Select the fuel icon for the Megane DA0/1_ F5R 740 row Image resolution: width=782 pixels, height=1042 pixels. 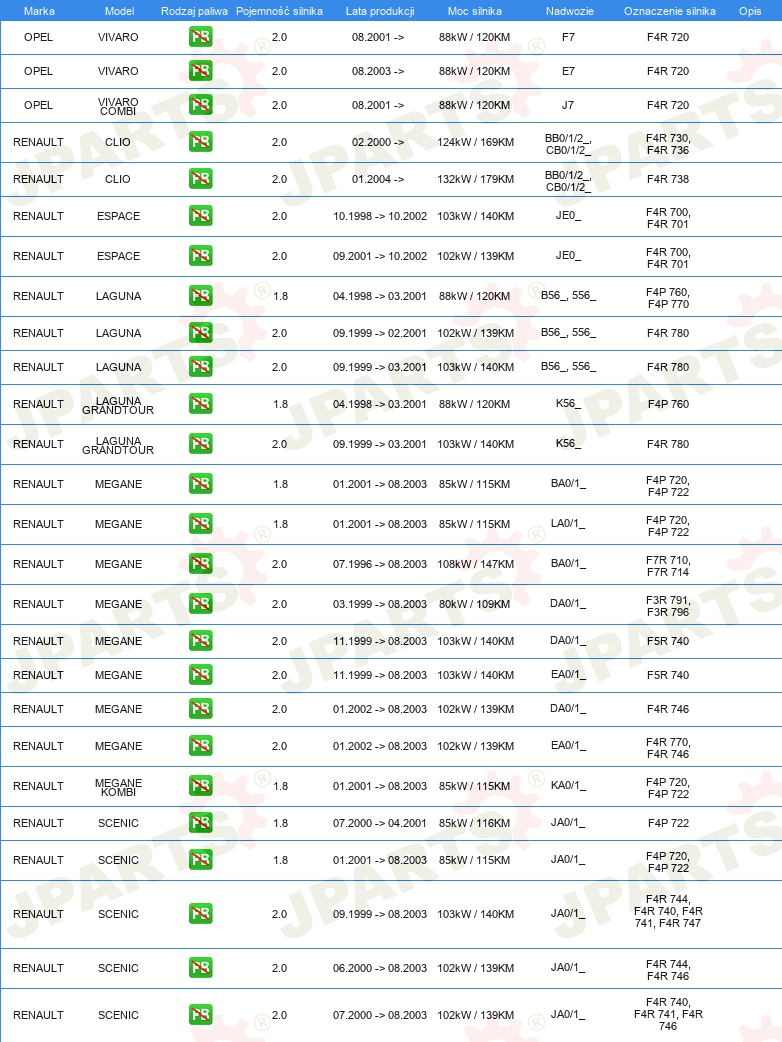click(201, 641)
